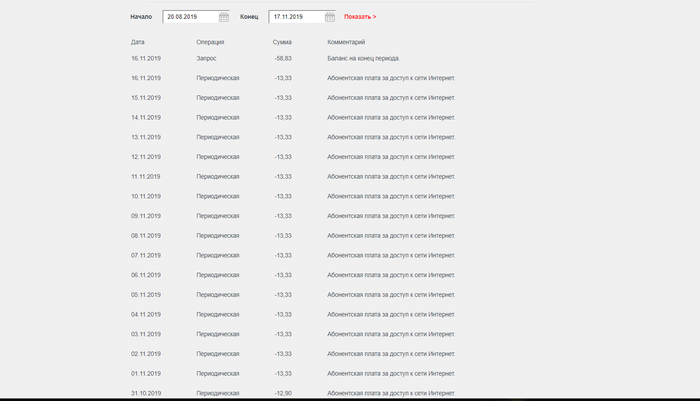Click the Сумма column header

(x=282, y=42)
